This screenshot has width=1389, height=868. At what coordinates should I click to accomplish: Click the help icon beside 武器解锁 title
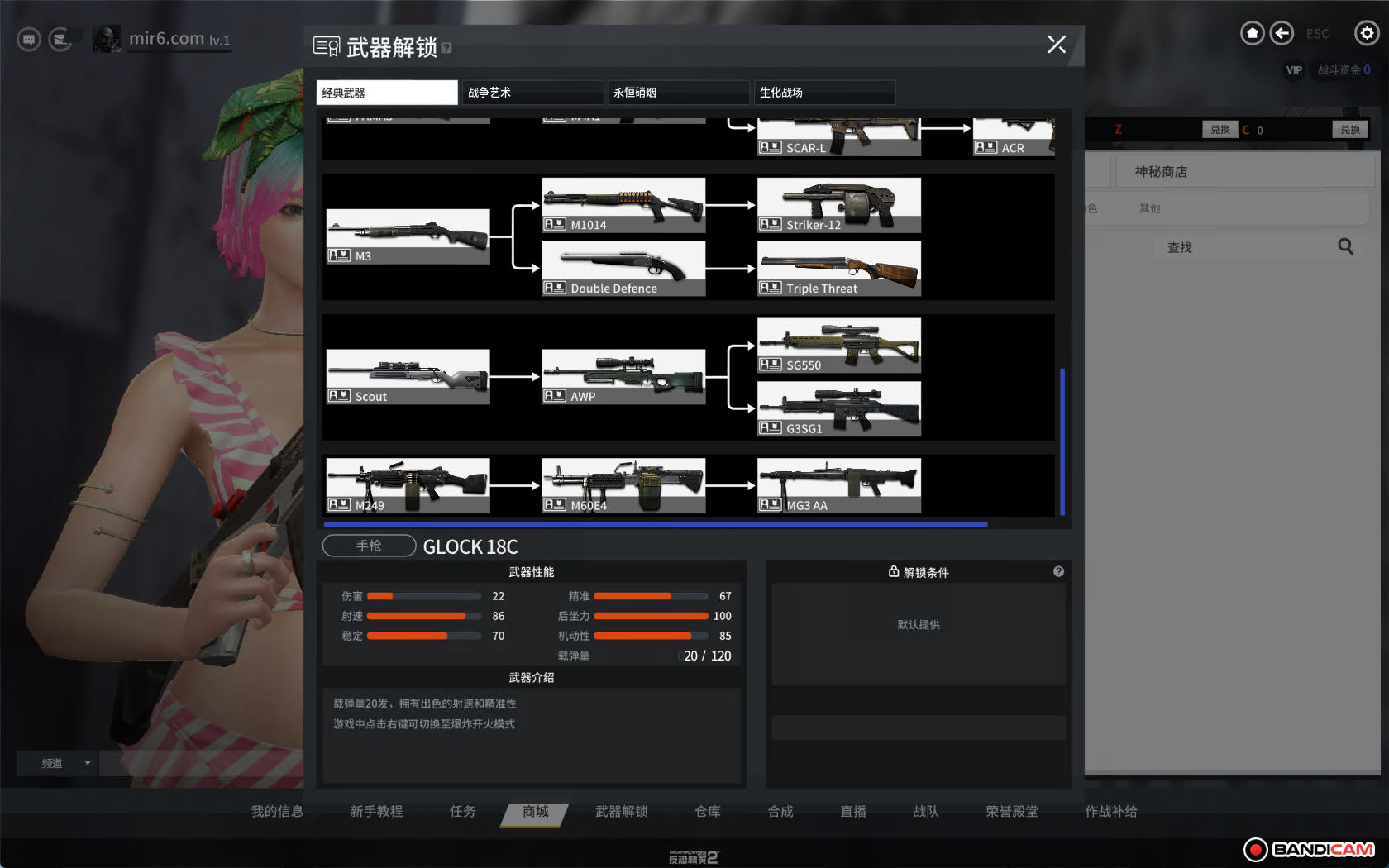point(446,48)
